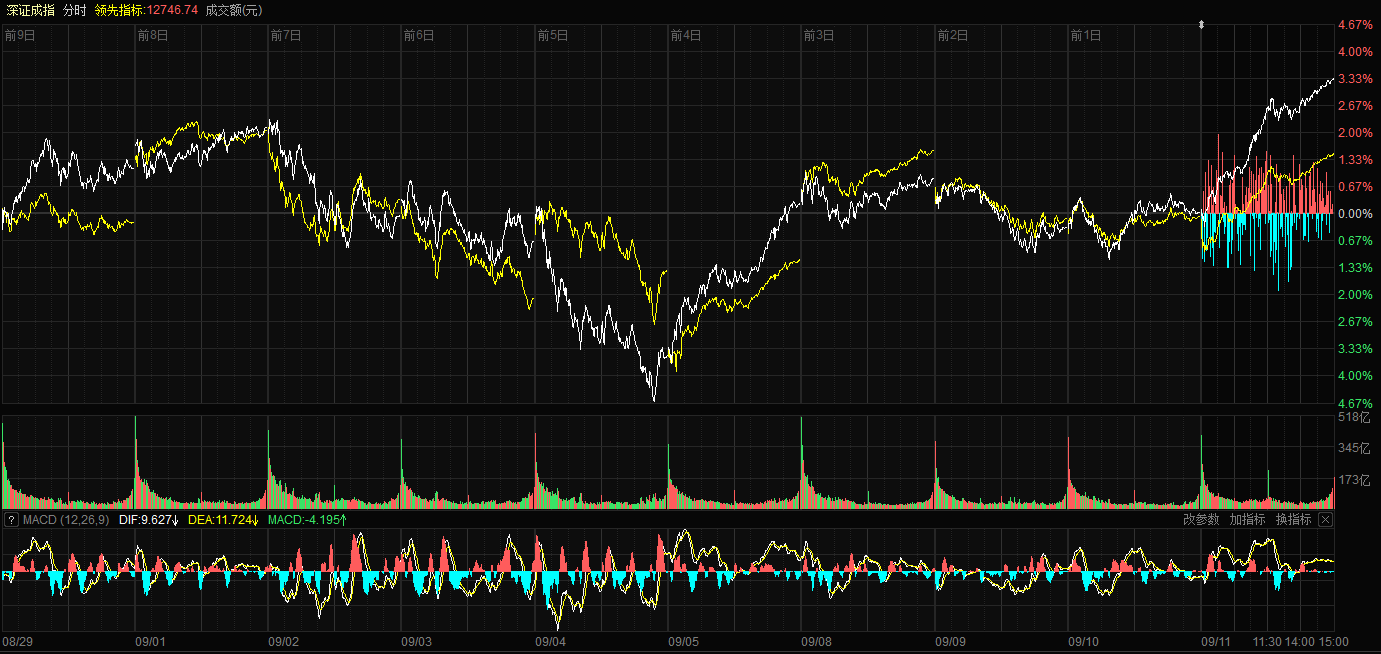Click the 09/04 date on the time axis
The image size is (1381, 654).
tap(551, 642)
